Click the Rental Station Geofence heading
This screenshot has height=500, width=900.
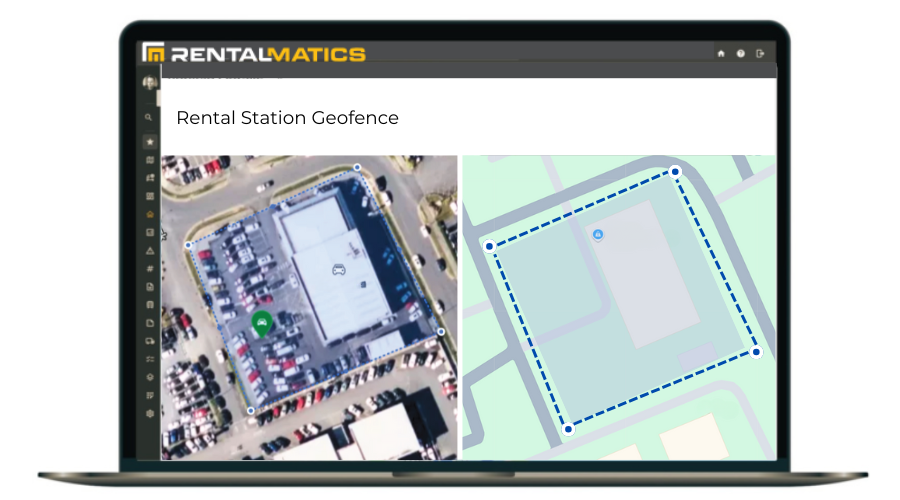(288, 118)
